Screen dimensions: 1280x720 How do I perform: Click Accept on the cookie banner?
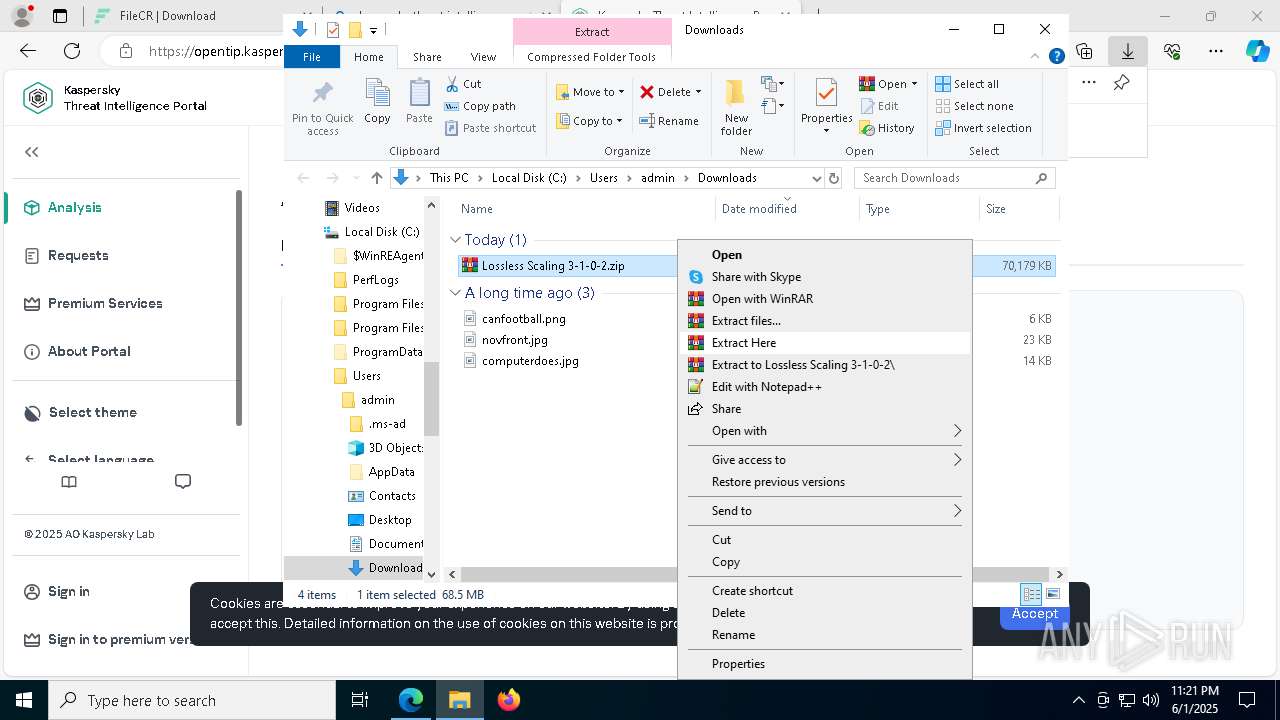coord(1034,614)
